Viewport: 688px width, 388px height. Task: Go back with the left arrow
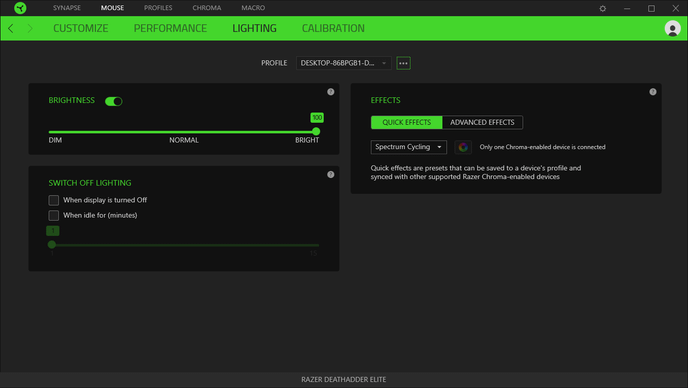[x=11, y=29]
